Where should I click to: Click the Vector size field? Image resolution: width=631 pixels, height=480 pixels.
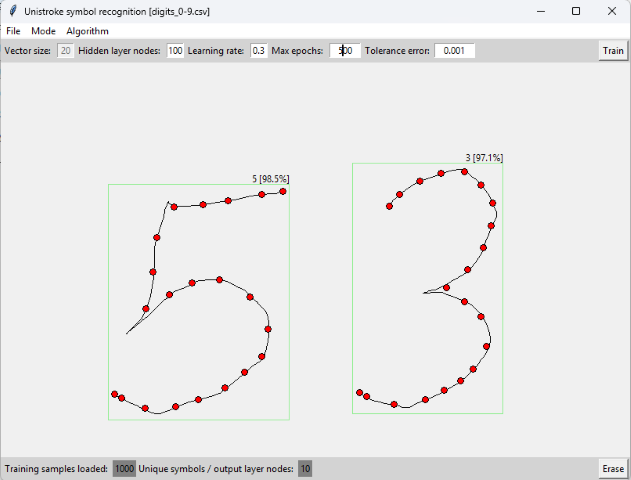click(65, 51)
